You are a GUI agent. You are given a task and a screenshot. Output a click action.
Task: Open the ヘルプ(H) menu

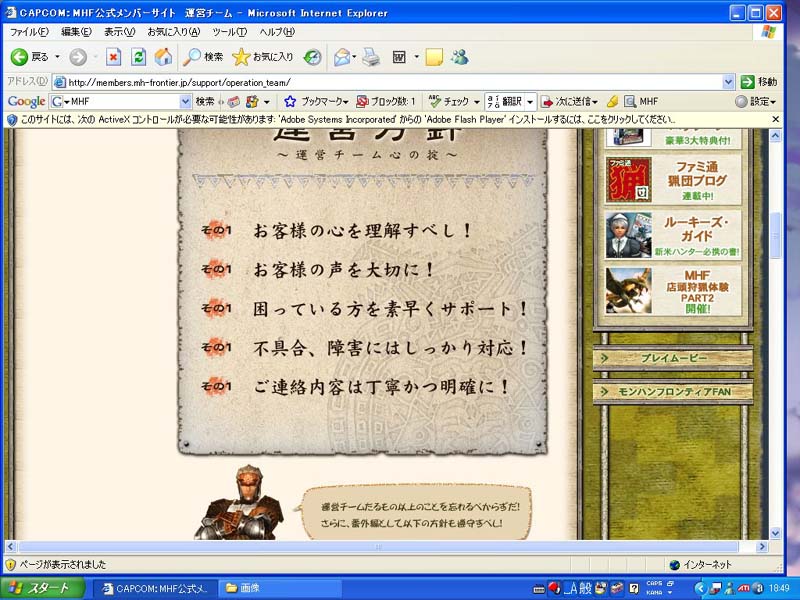click(x=277, y=32)
